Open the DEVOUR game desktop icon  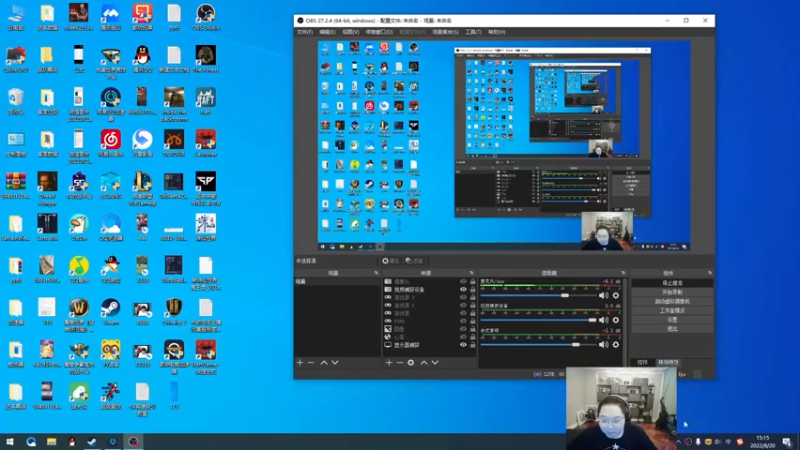click(174, 143)
